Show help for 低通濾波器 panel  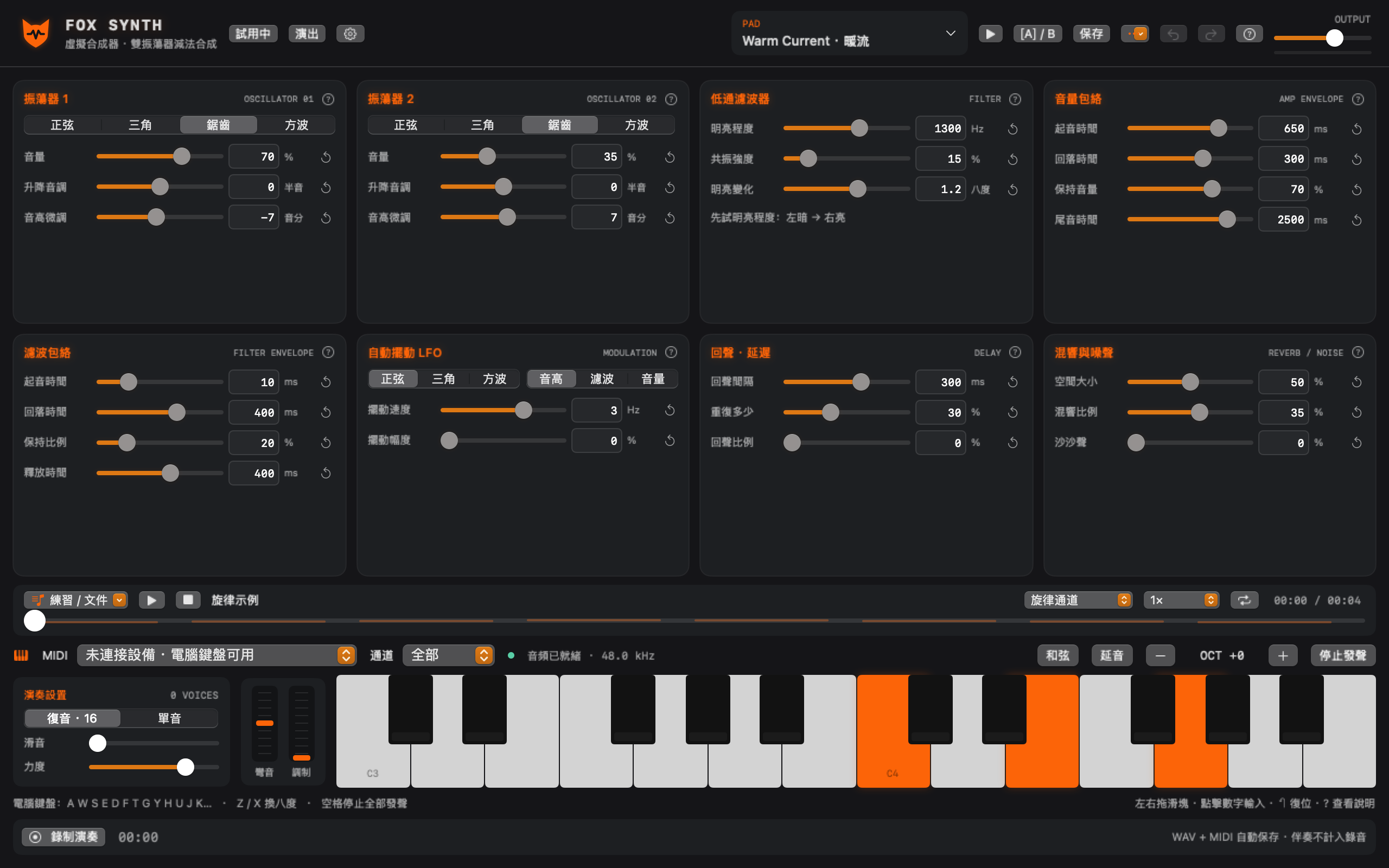1015,99
